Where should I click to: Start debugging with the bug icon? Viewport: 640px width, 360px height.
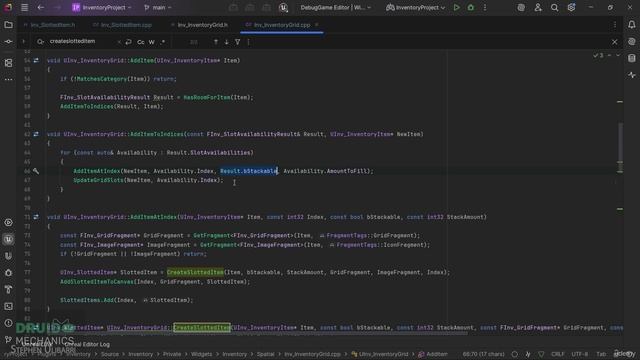point(471,7)
